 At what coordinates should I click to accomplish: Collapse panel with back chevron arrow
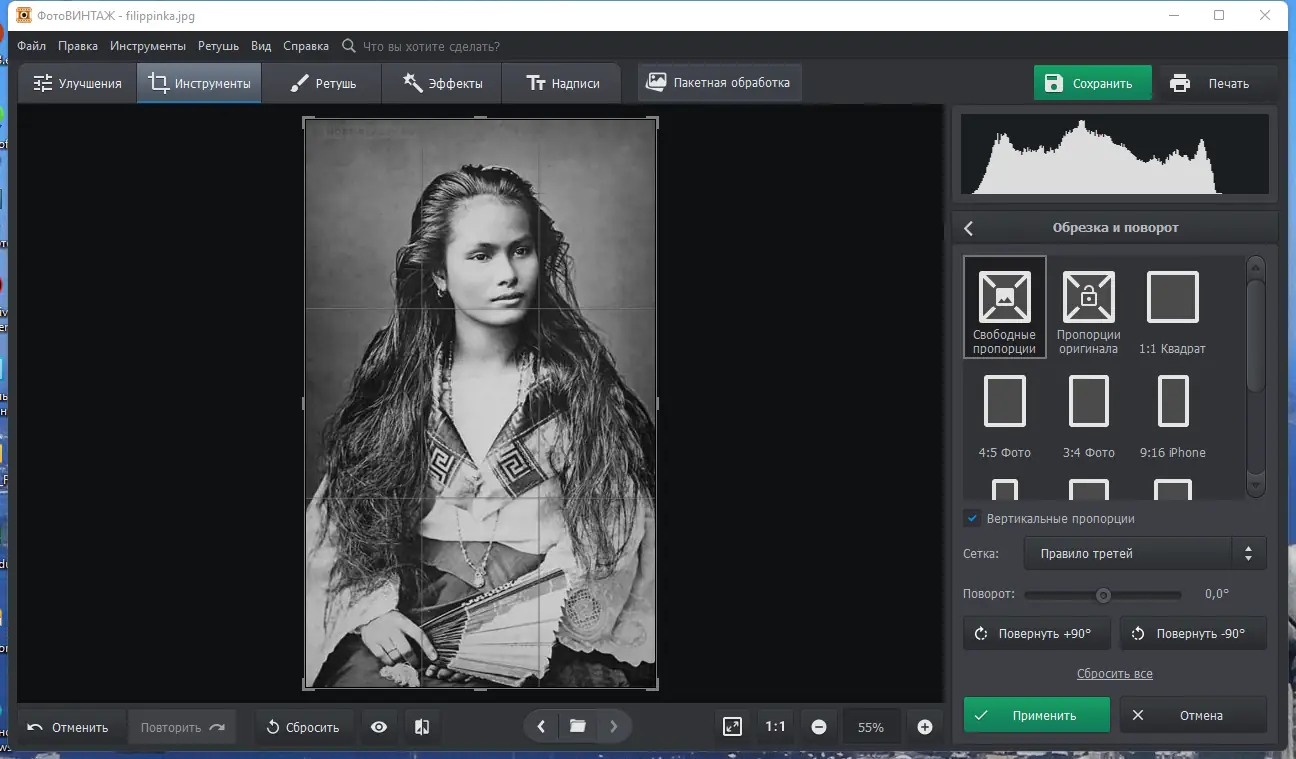[x=968, y=228]
